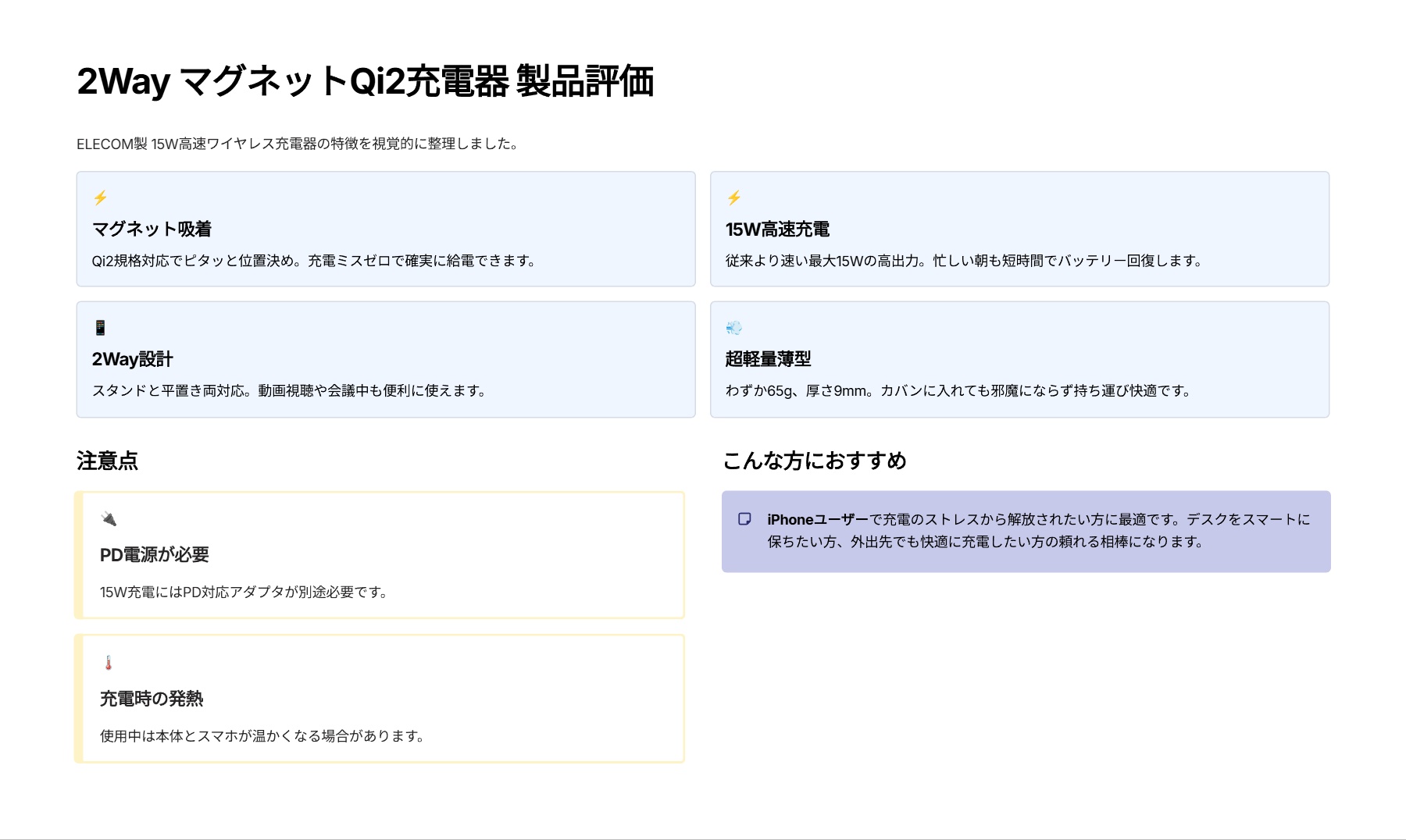Click the snowflake icon on 超軽量薄型 card
The width and height of the screenshot is (1406, 840).
point(733,329)
